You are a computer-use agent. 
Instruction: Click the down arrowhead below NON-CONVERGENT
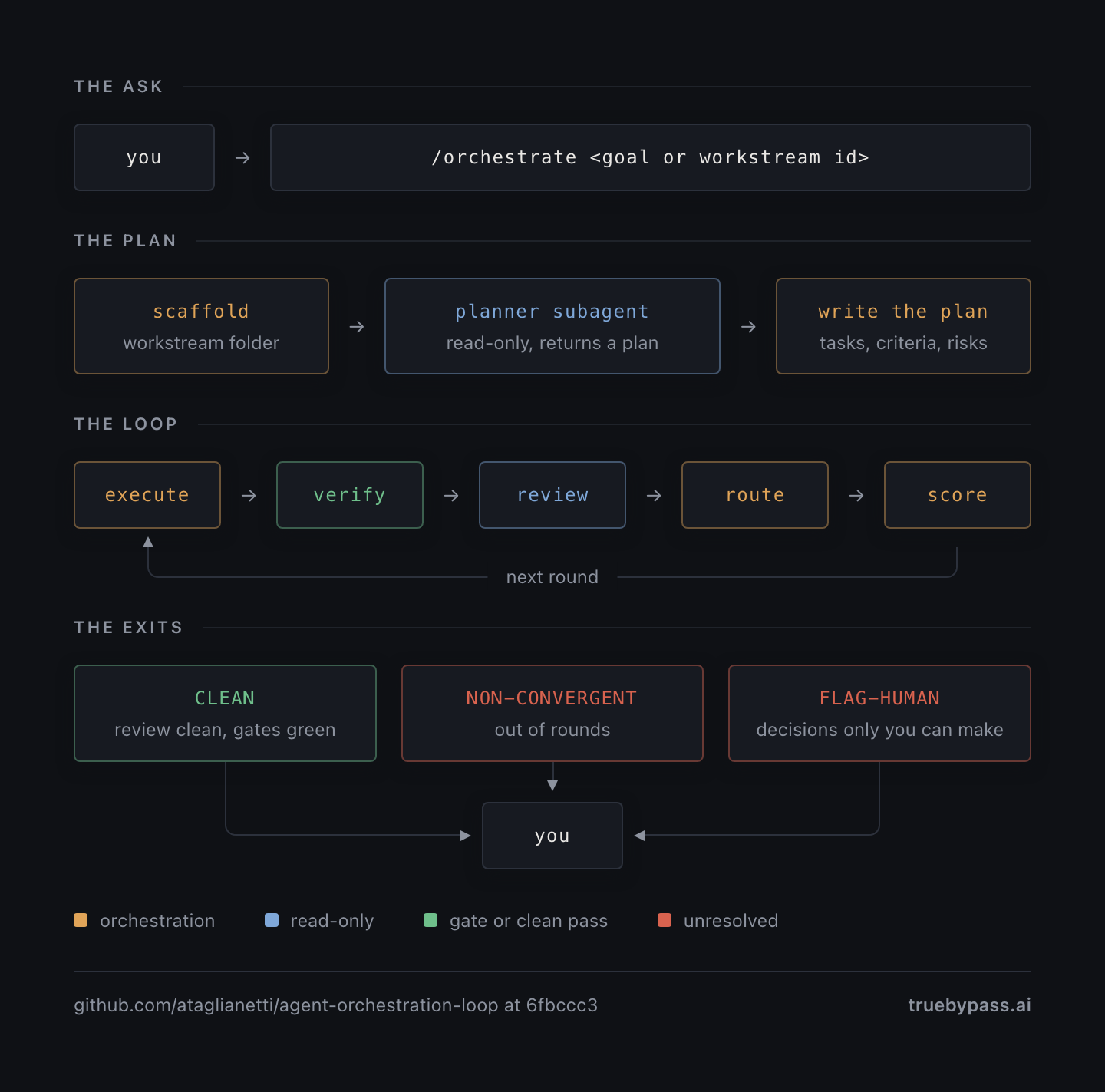tap(552, 785)
